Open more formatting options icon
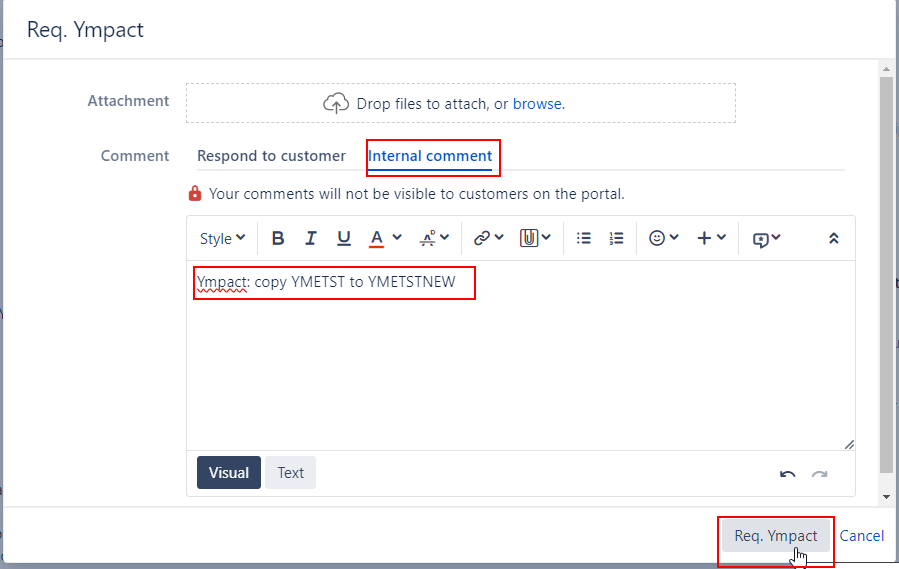This screenshot has width=899, height=569. (x=428, y=238)
